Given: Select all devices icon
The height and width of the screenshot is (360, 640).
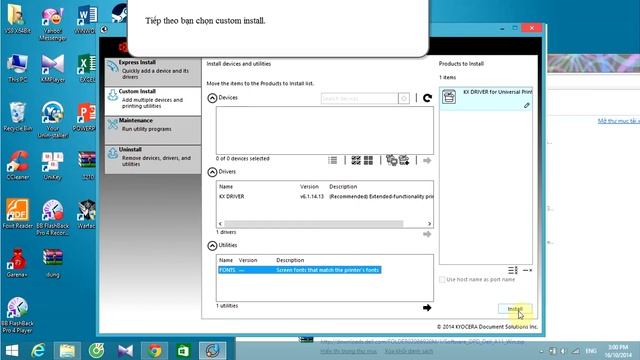Looking at the screenshot, I should click(x=356, y=160).
